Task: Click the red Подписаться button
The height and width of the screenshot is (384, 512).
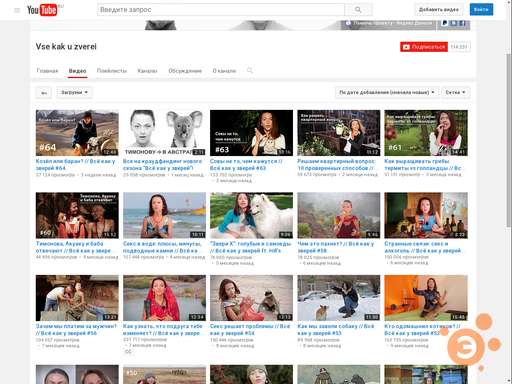Action: (424, 47)
